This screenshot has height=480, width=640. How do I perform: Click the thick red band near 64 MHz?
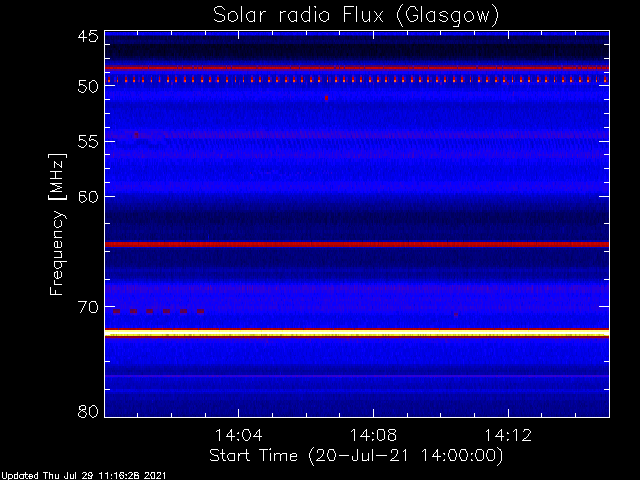[357, 244]
